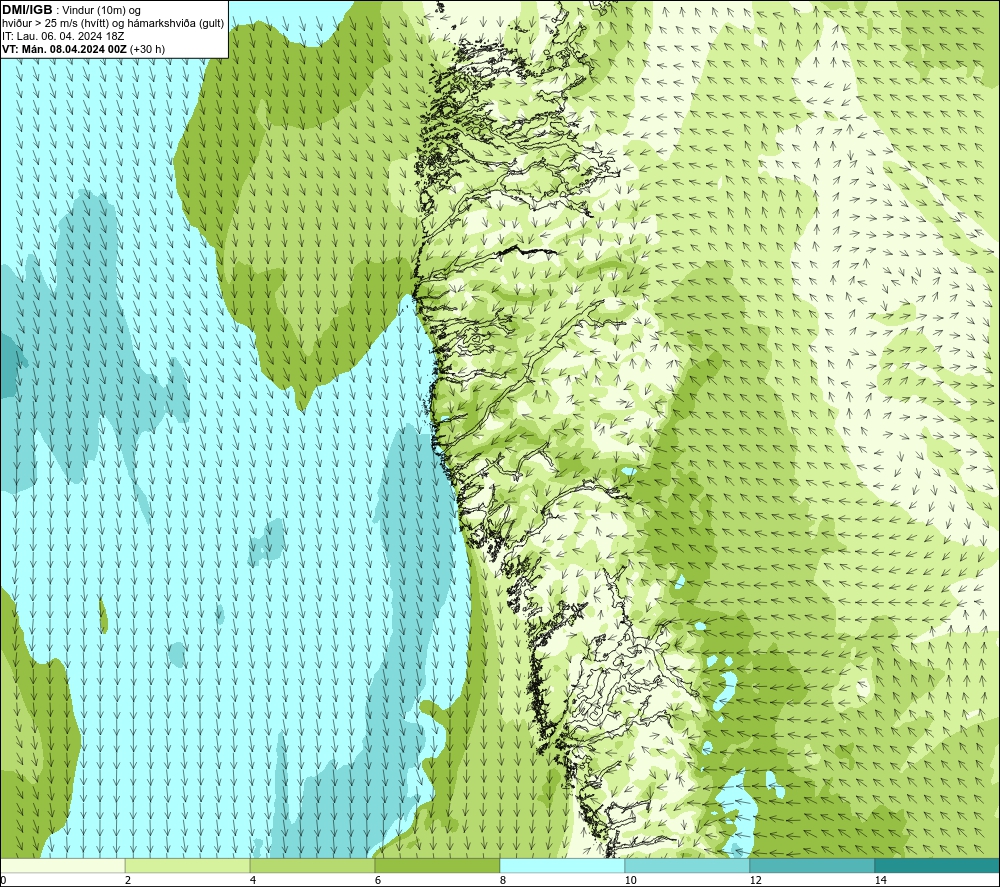Image resolution: width=1000 pixels, height=887 pixels.
Task: Click the legend scale label '14'
Action: point(880,881)
